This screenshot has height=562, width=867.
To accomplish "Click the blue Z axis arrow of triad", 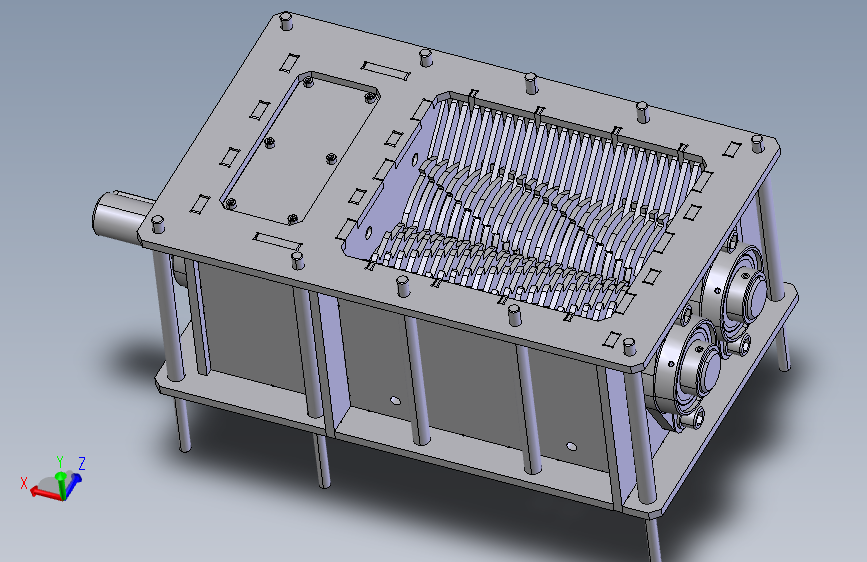I will [72, 485].
